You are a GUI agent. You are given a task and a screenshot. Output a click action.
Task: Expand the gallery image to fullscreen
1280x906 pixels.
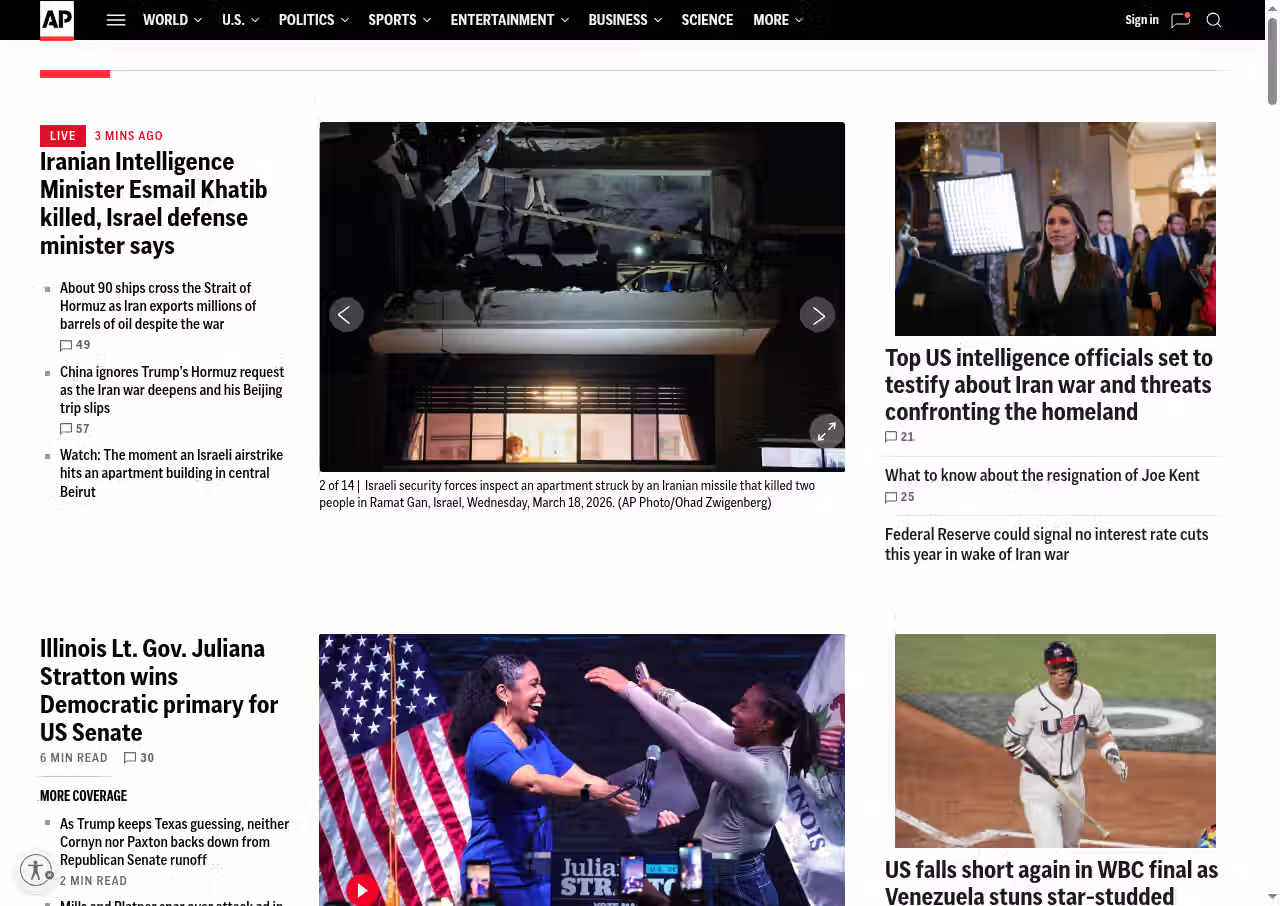point(826,431)
